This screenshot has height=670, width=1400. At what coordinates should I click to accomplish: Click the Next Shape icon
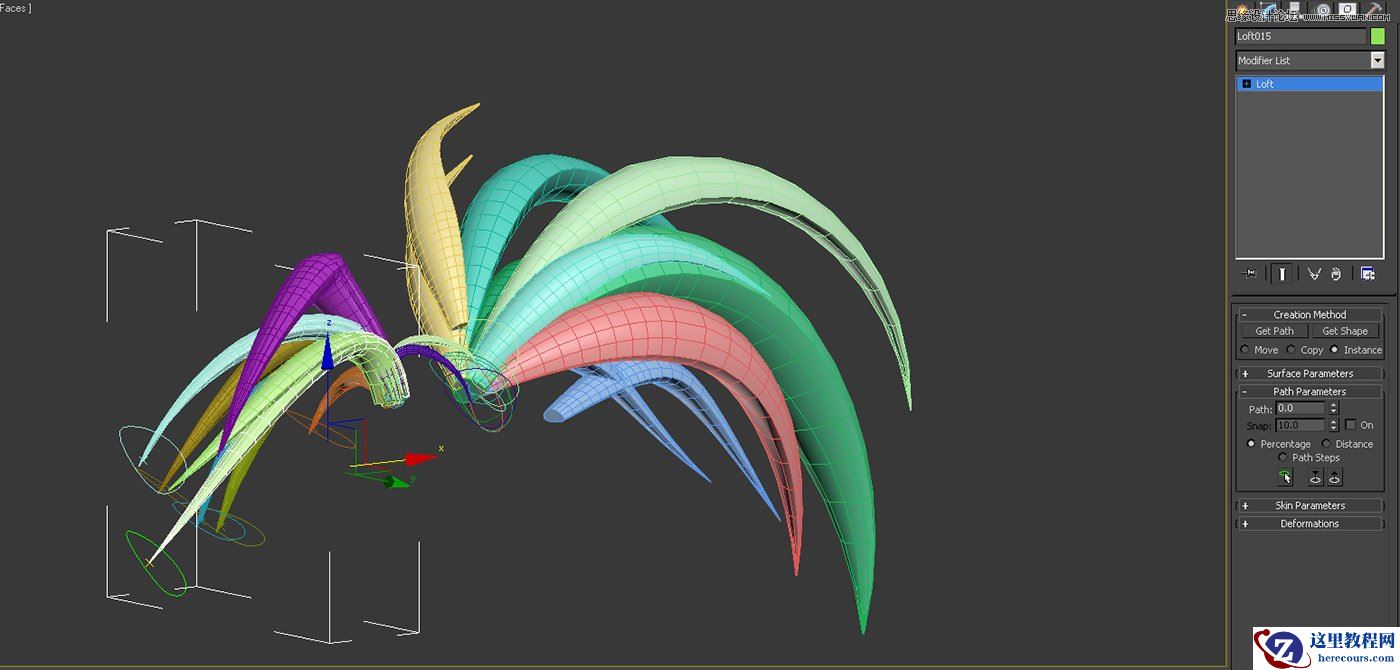[1335, 477]
